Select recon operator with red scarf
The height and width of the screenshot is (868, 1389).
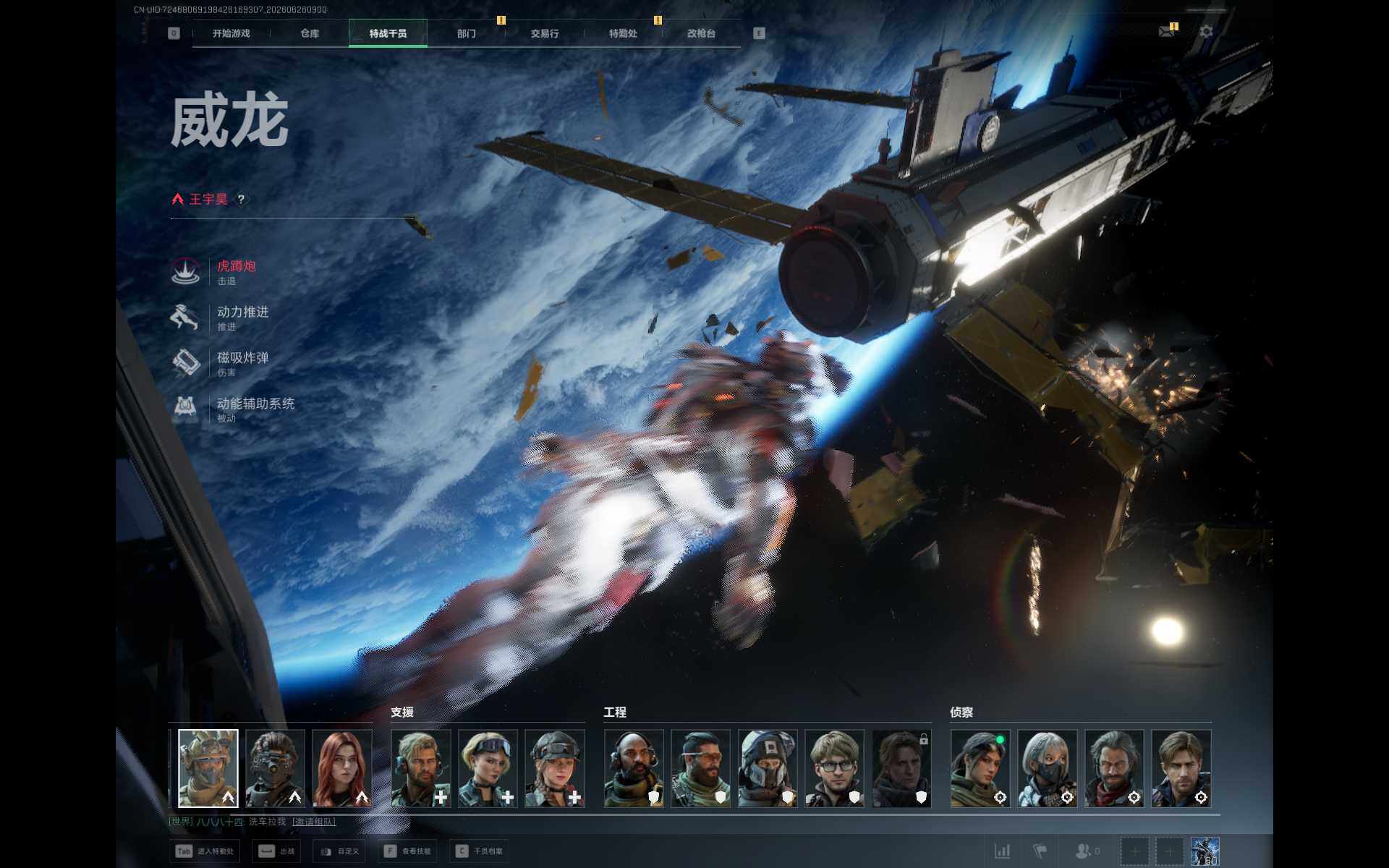pyautogui.click(x=1115, y=768)
